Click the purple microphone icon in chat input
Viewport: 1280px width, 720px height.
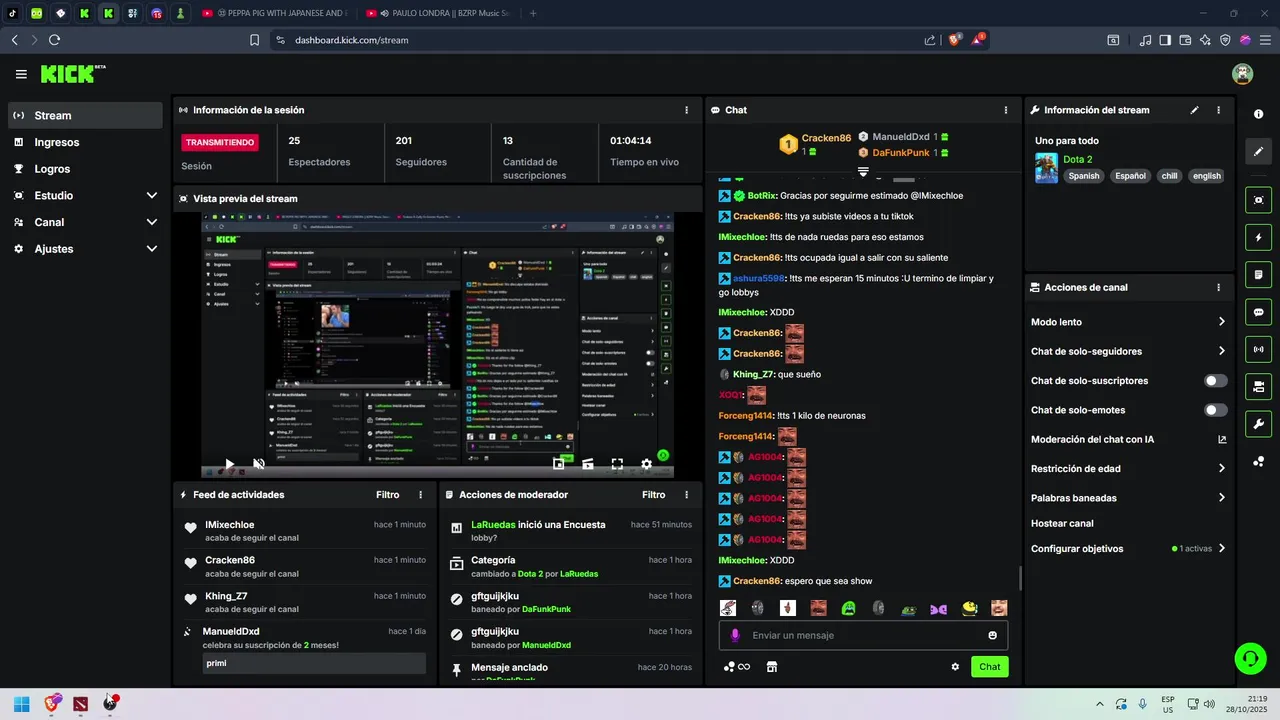(x=735, y=635)
